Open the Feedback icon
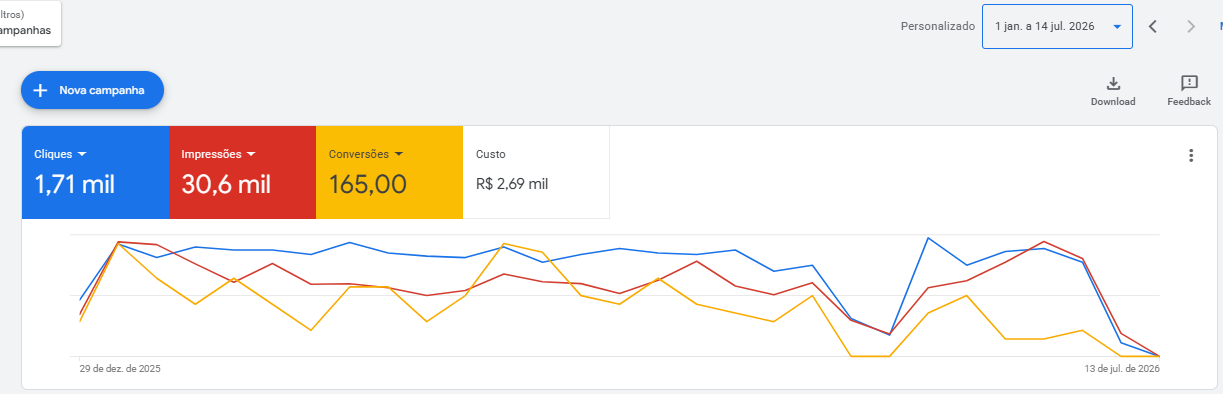 1189,83
